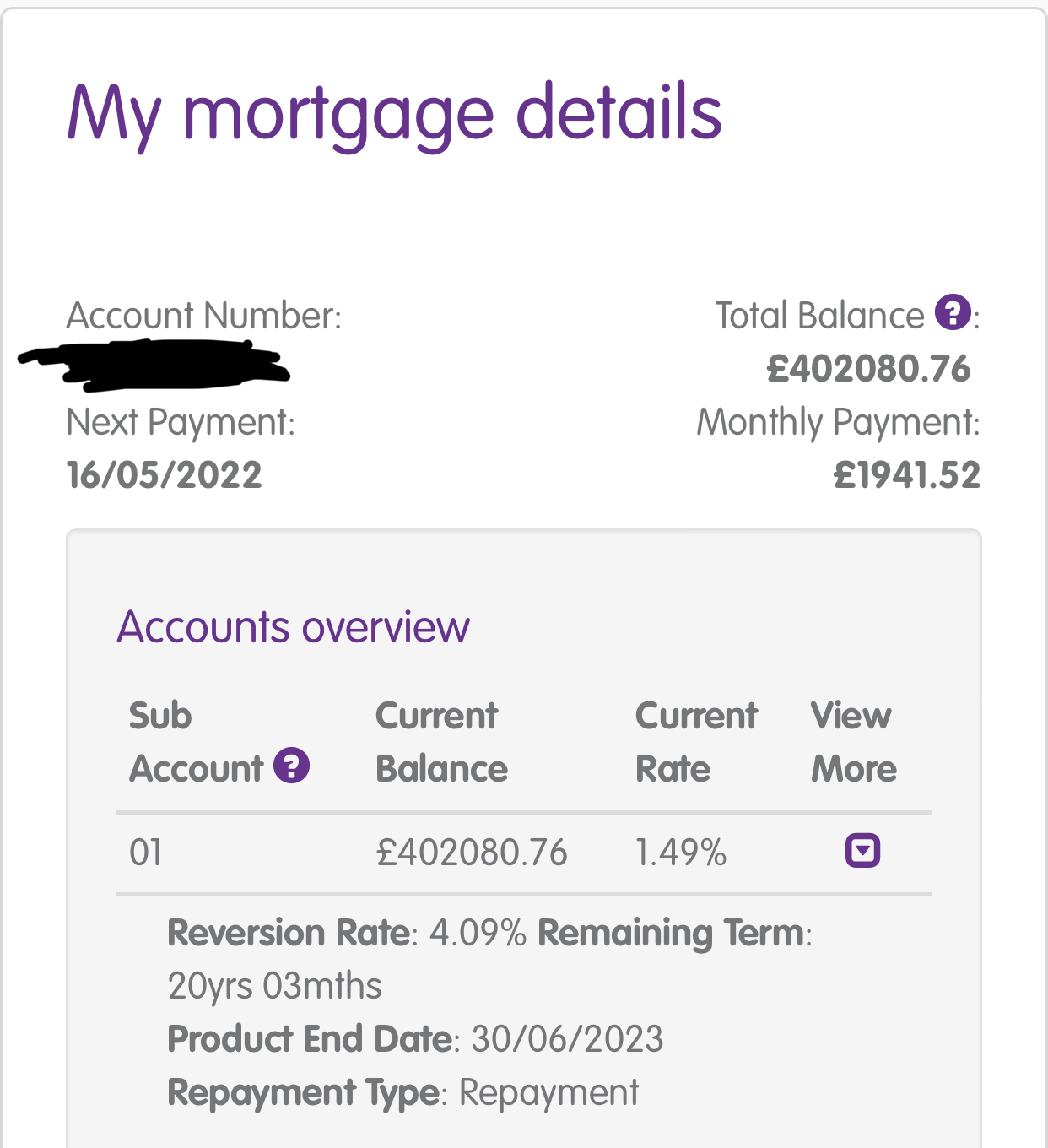Click the Accounts overview heading
This screenshot has height=1148, width=1048.
(x=294, y=627)
